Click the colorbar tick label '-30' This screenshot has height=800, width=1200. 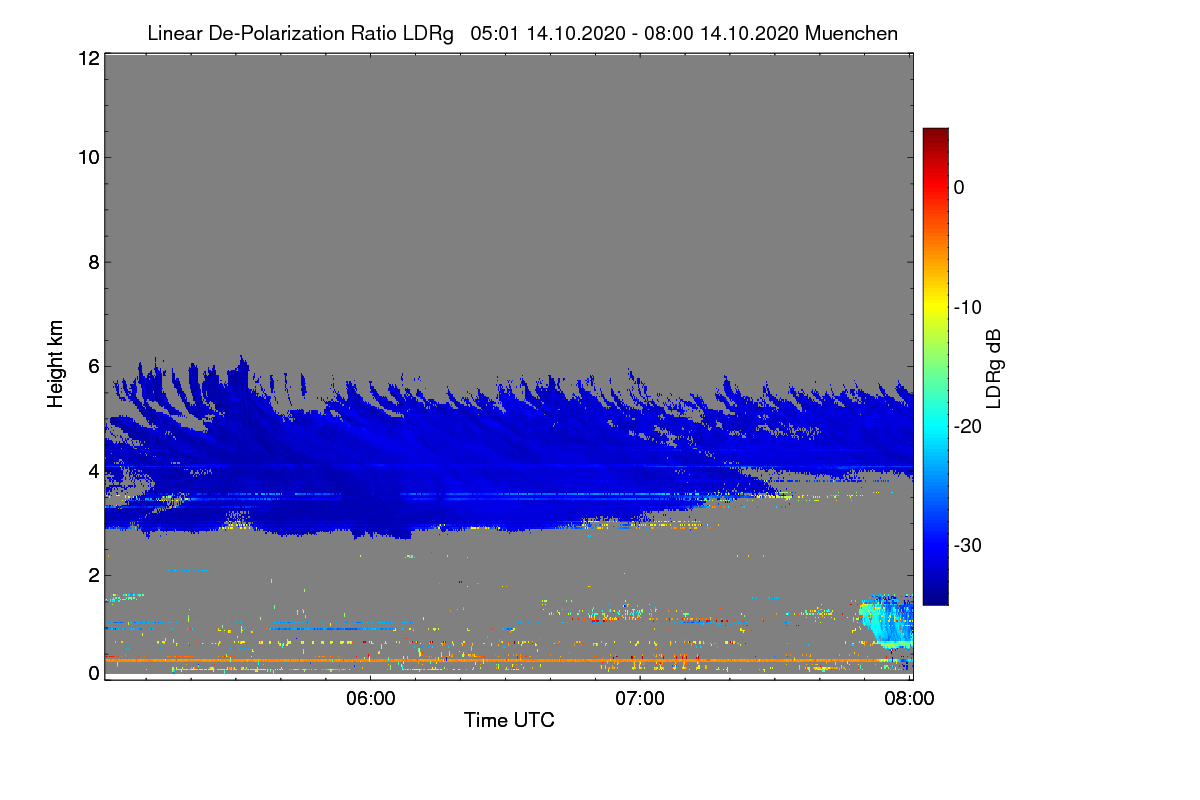tap(967, 545)
